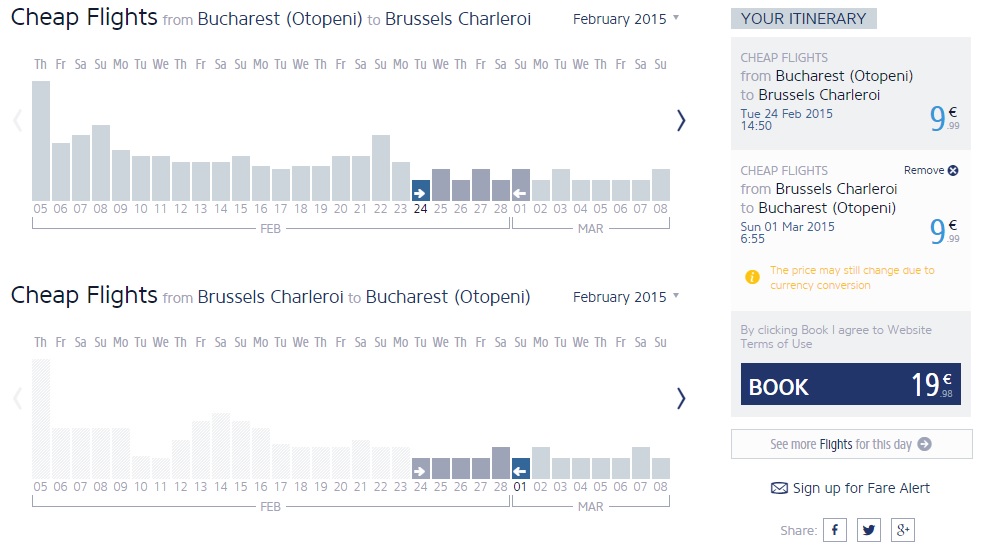Viewport: 988px width, 545px height.
Task: Open return month dropdown February 2015
Action: point(626,297)
